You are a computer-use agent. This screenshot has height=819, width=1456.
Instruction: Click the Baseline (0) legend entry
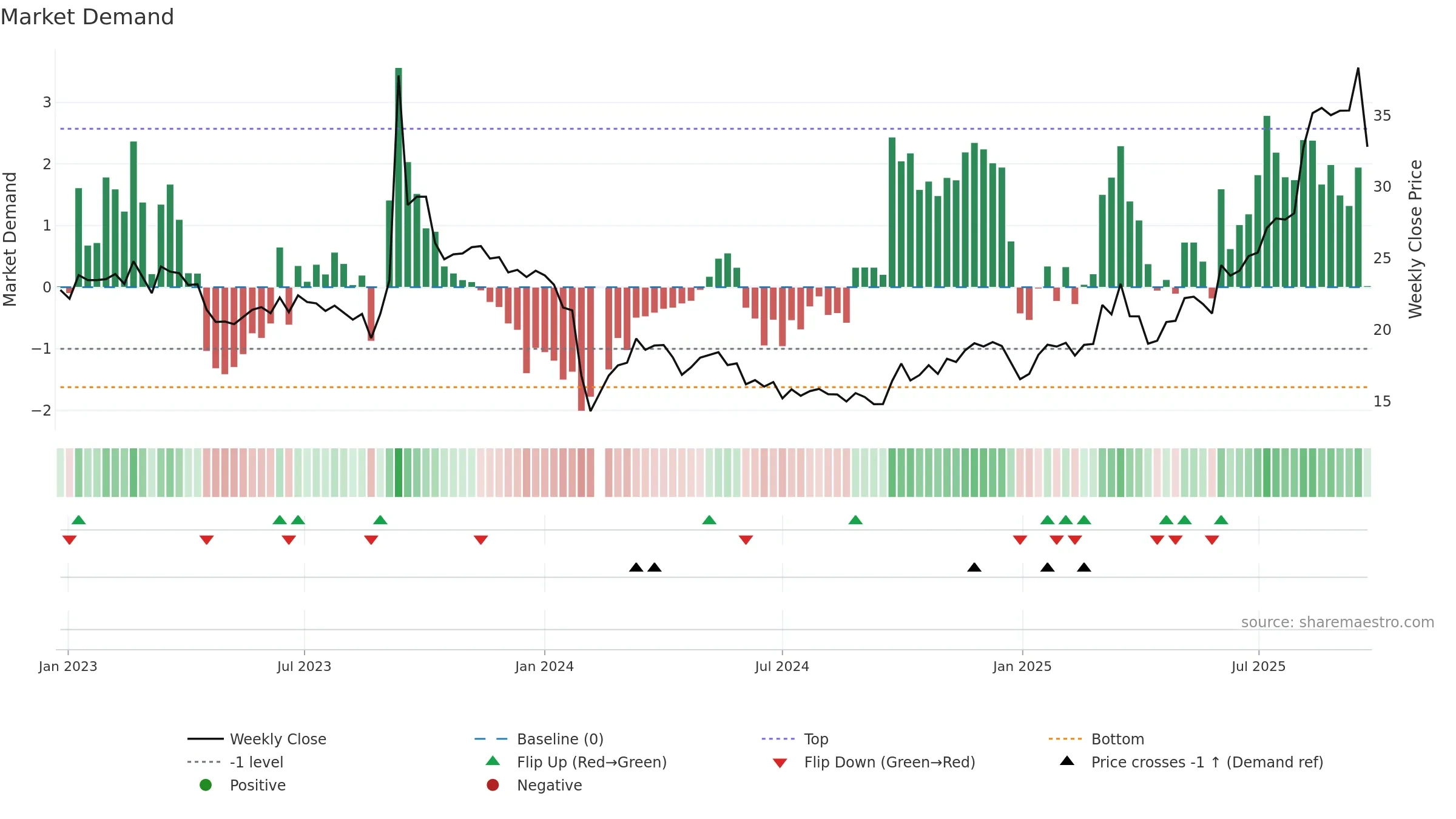point(539,739)
